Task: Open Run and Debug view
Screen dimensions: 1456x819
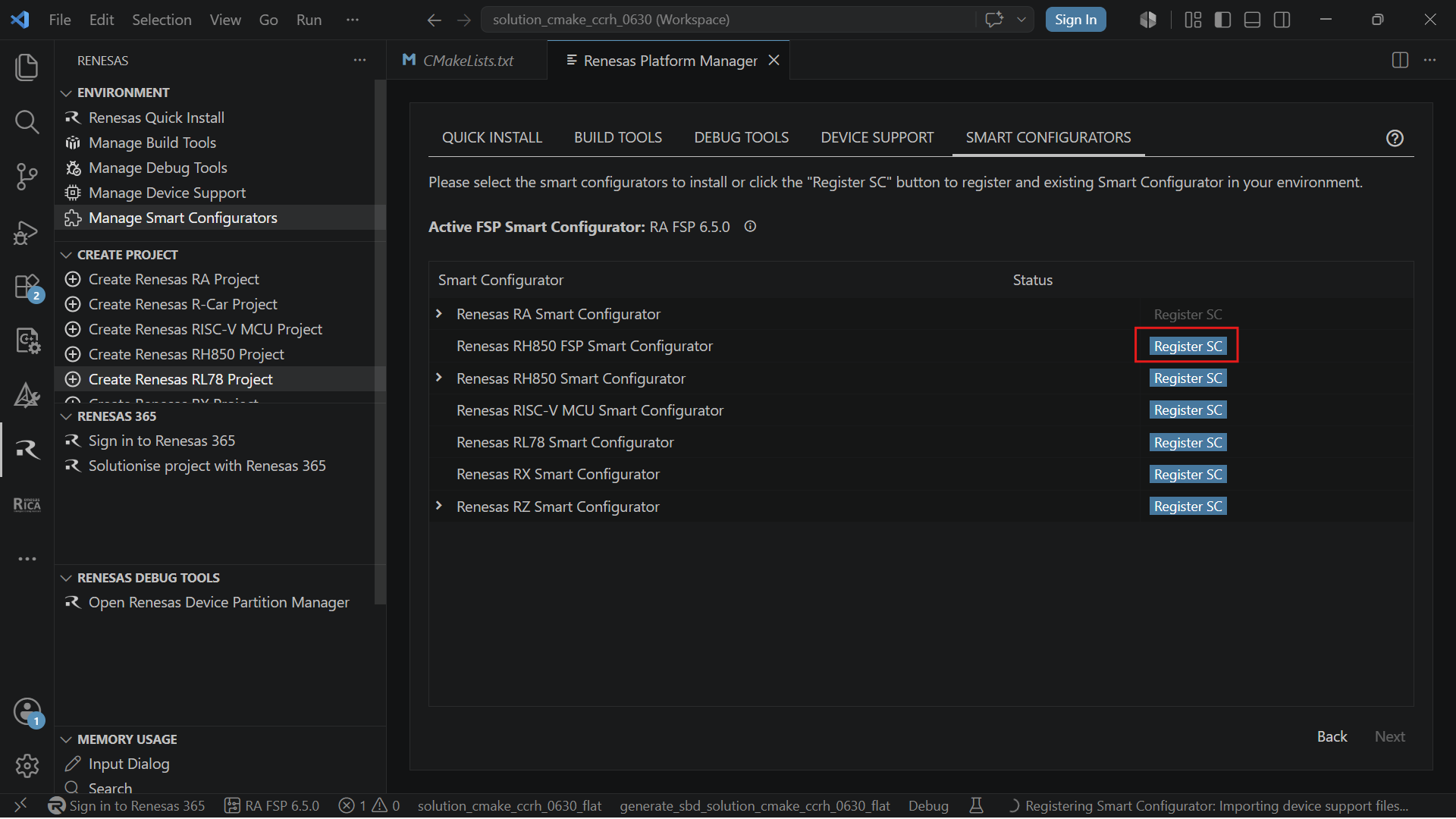Action: pyautogui.click(x=27, y=232)
